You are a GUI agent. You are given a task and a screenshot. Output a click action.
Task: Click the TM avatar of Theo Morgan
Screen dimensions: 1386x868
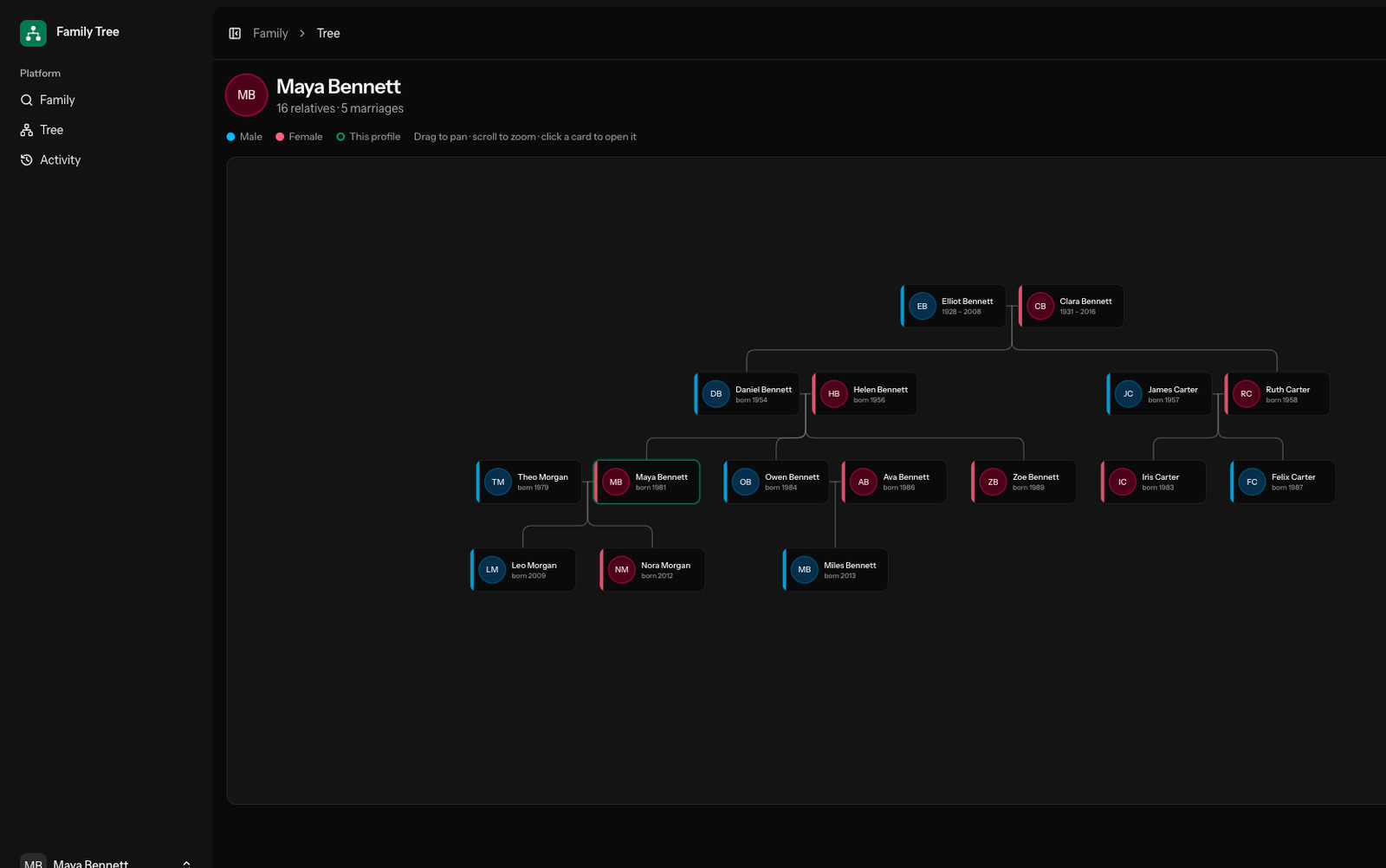tap(498, 482)
